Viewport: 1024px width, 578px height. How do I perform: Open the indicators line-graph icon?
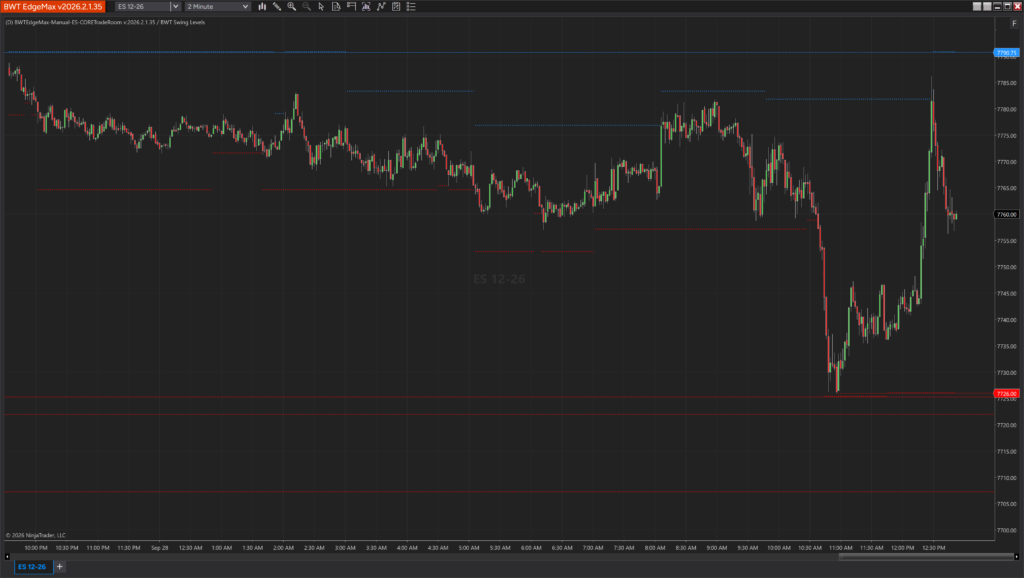[x=381, y=7]
